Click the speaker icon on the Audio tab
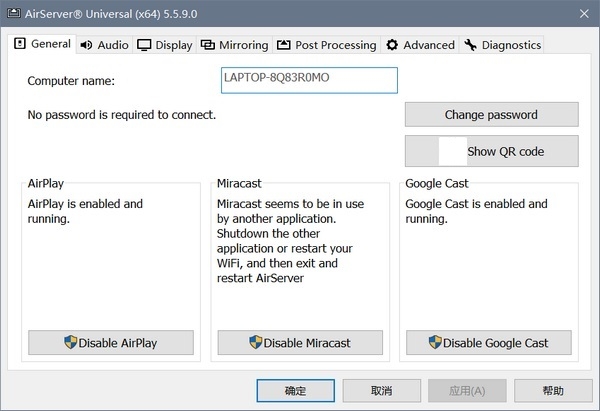This screenshot has width=600, height=411. click(x=86, y=45)
